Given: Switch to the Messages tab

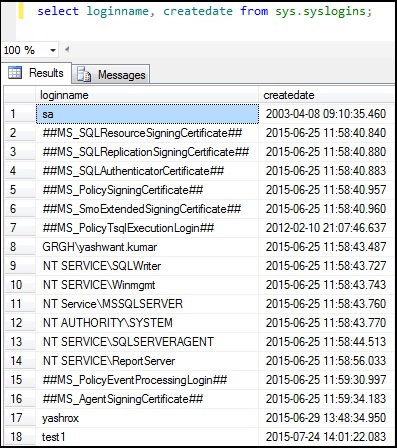Looking at the screenshot, I should pos(111,75).
